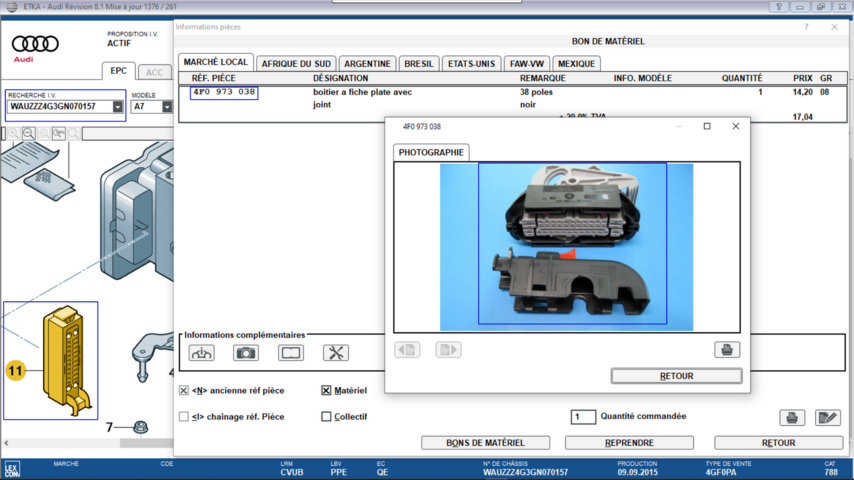Click the diagram icon in Informations complémentaires
The height and width of the screenshot is (480, 854).
202,353
